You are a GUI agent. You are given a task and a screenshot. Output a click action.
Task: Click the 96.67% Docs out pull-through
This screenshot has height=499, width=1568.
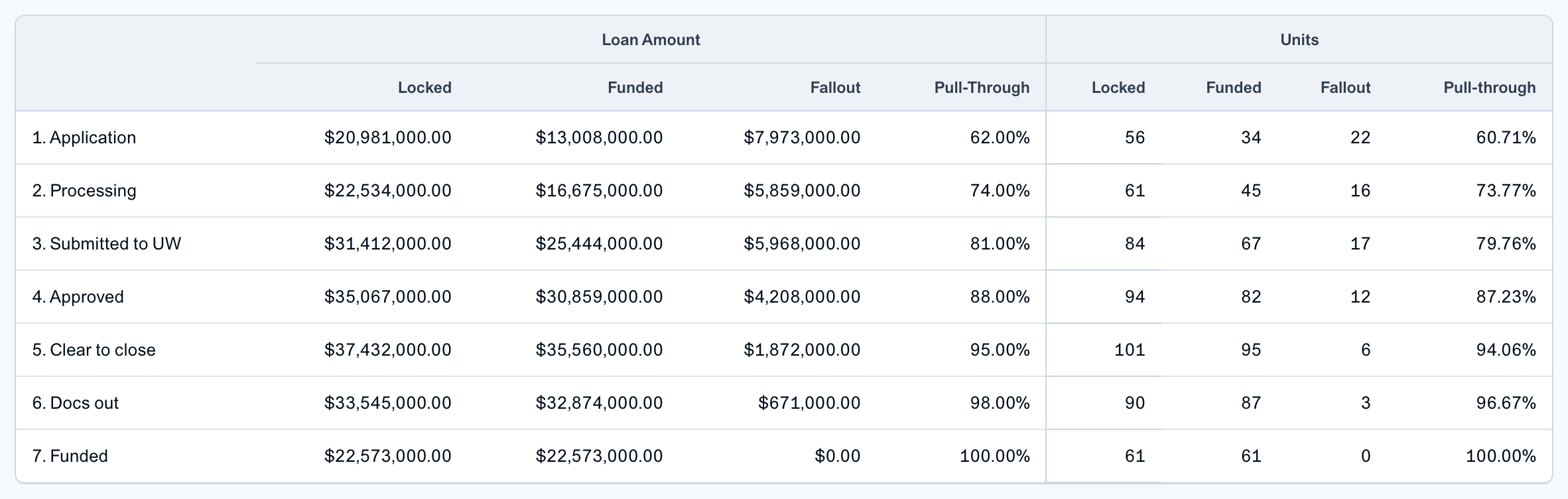[1506, 403]
